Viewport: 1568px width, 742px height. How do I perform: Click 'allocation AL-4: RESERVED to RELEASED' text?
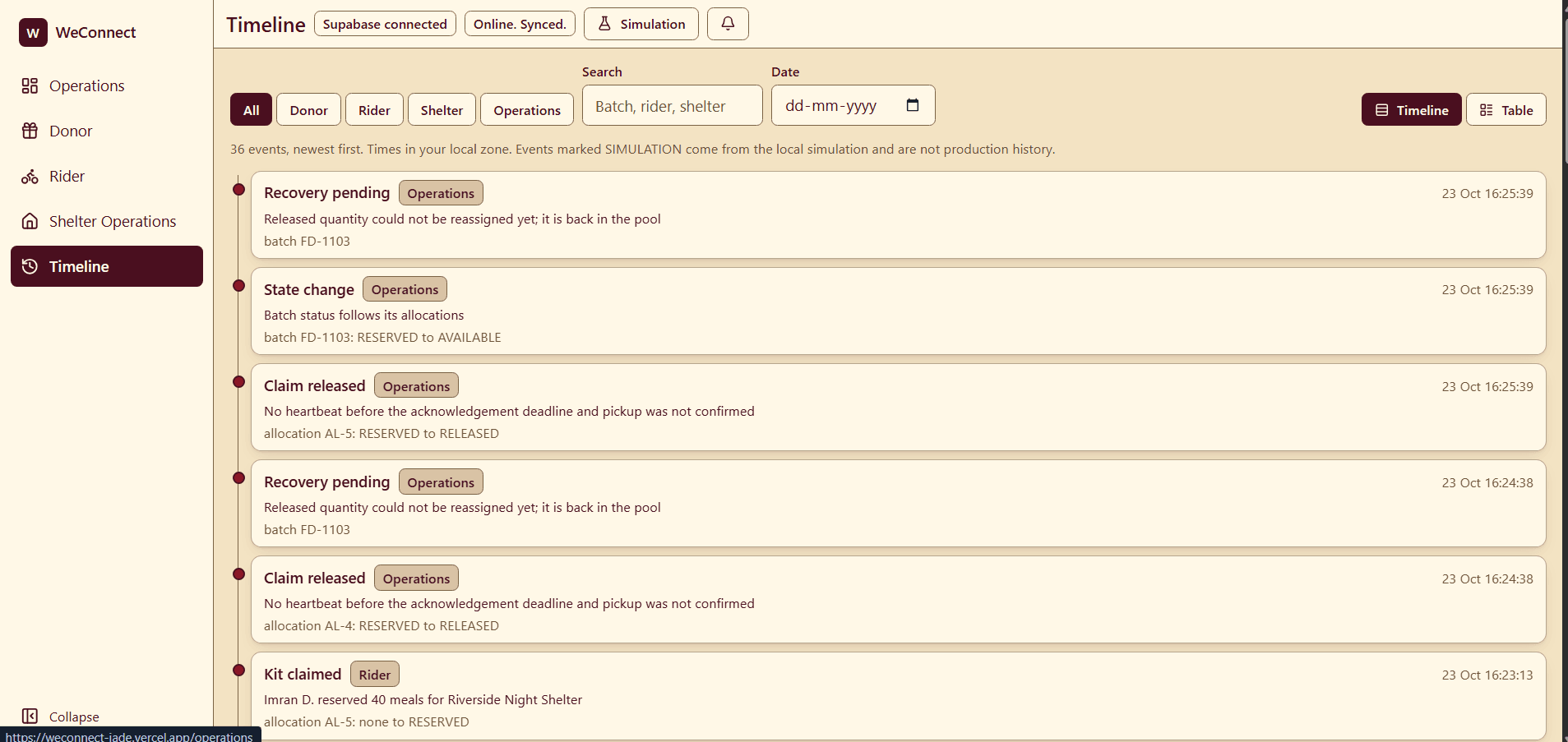click(x=382, y=626)
